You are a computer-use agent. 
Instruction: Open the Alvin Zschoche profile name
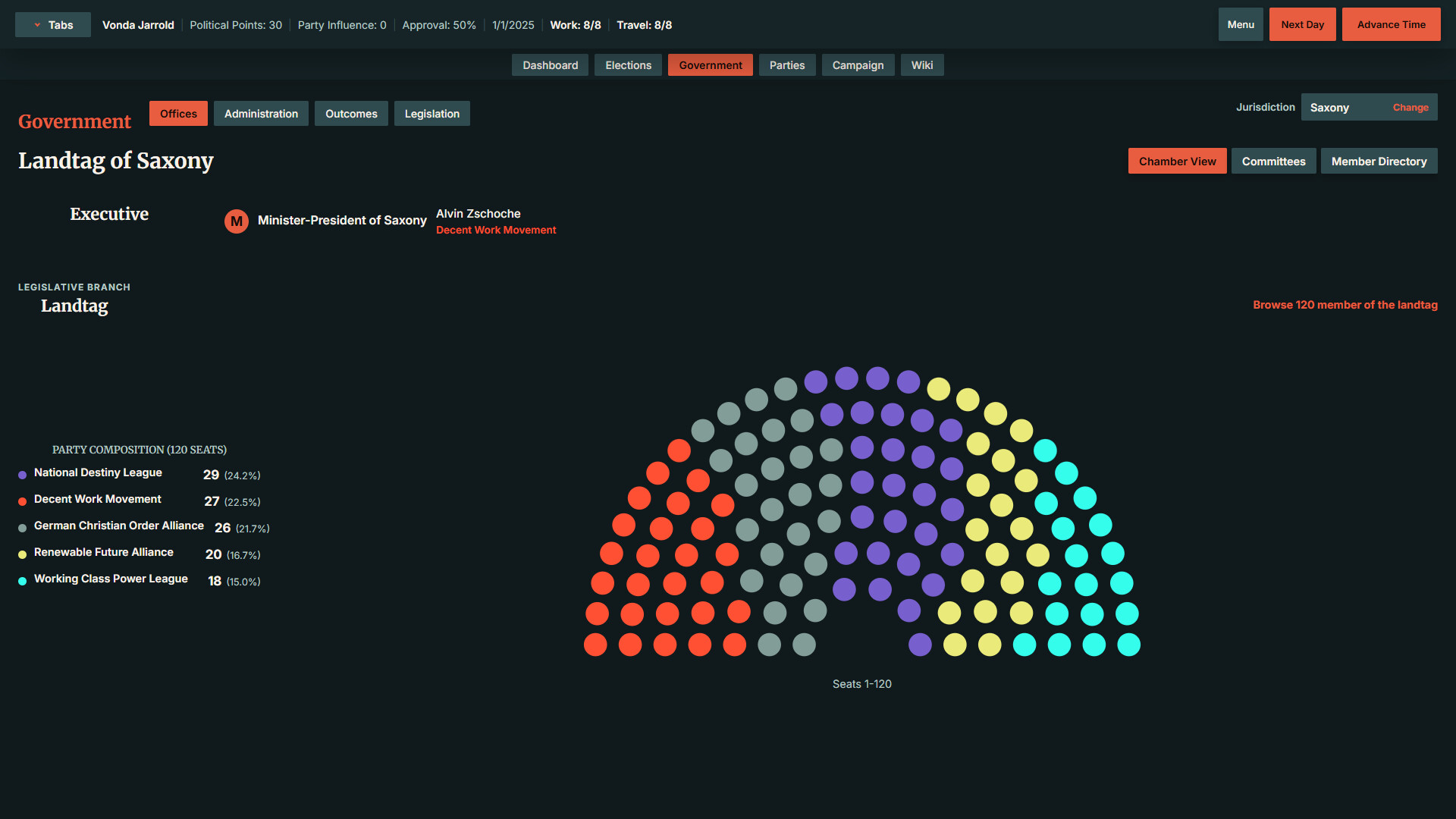point(478,214)
